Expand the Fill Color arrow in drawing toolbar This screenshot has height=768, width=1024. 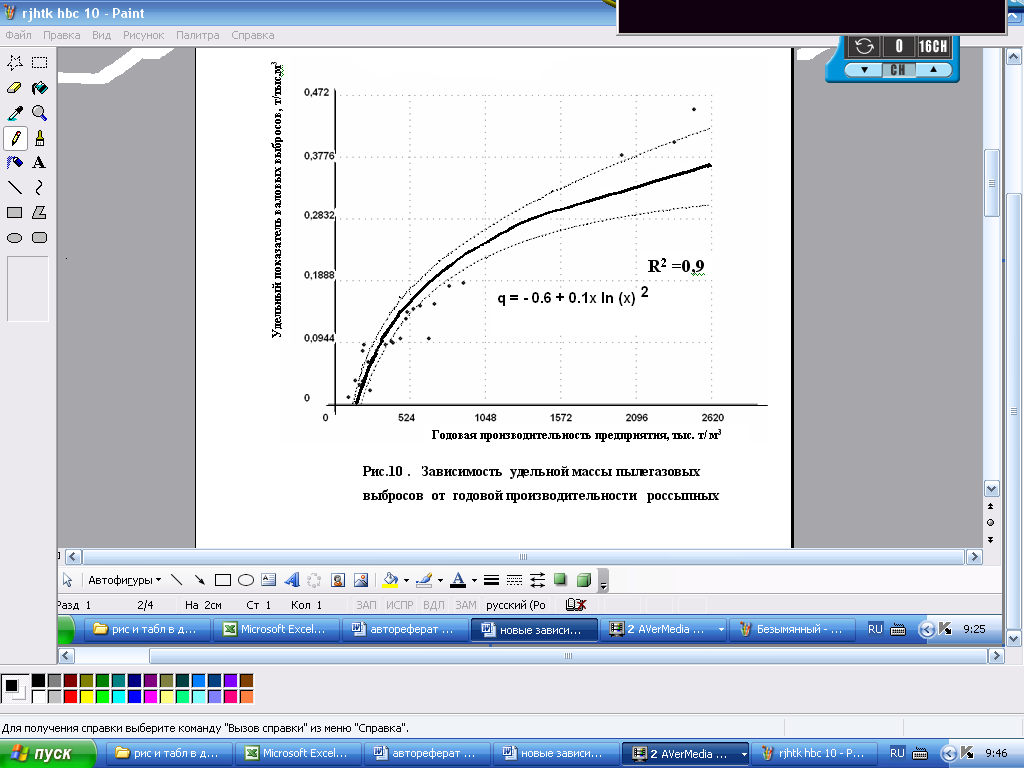406,580
